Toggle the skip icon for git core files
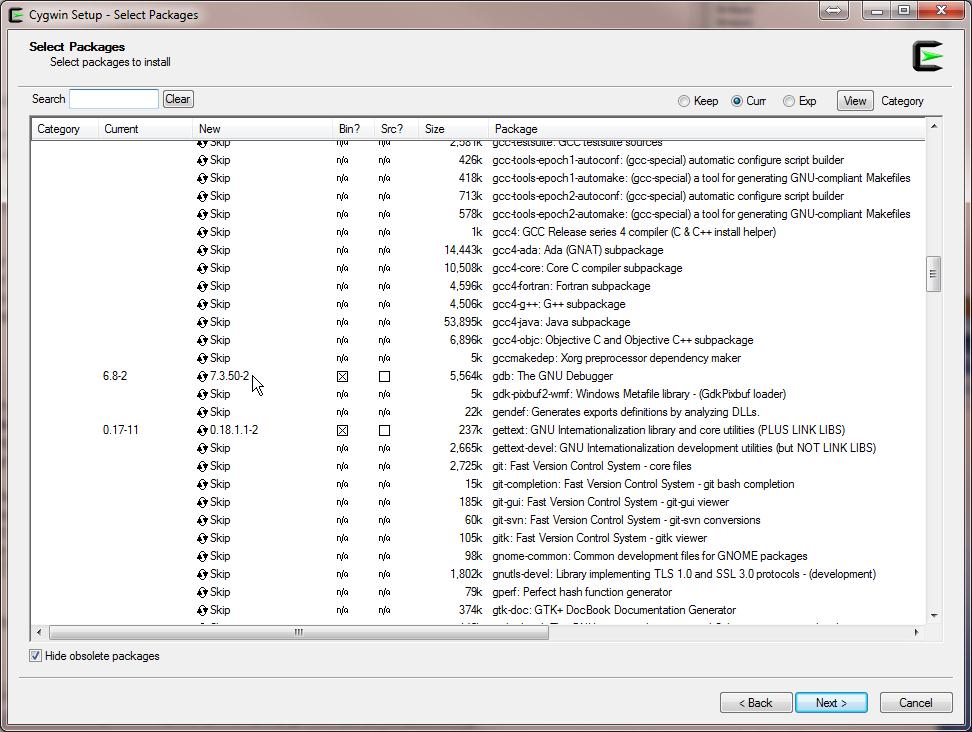This screenshot has height=732, width=972. pos(202,466)
